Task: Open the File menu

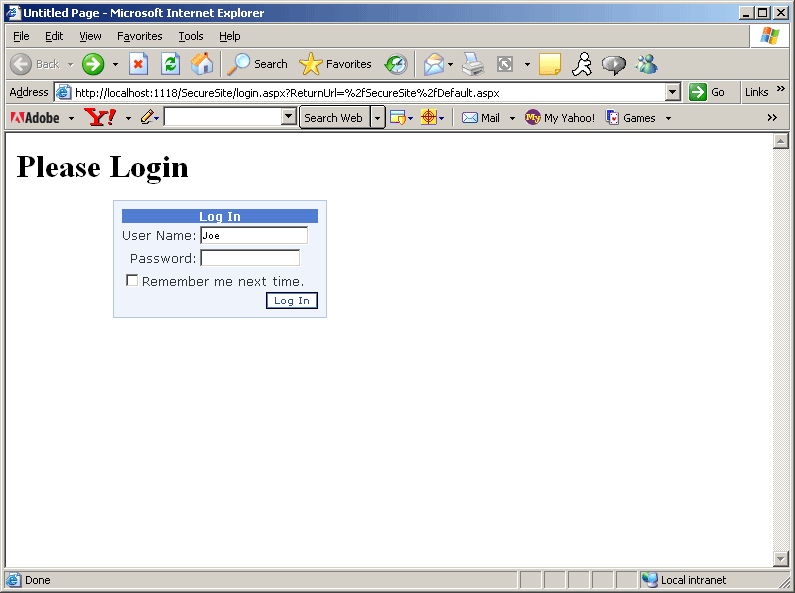Action: tap(21, 36)
